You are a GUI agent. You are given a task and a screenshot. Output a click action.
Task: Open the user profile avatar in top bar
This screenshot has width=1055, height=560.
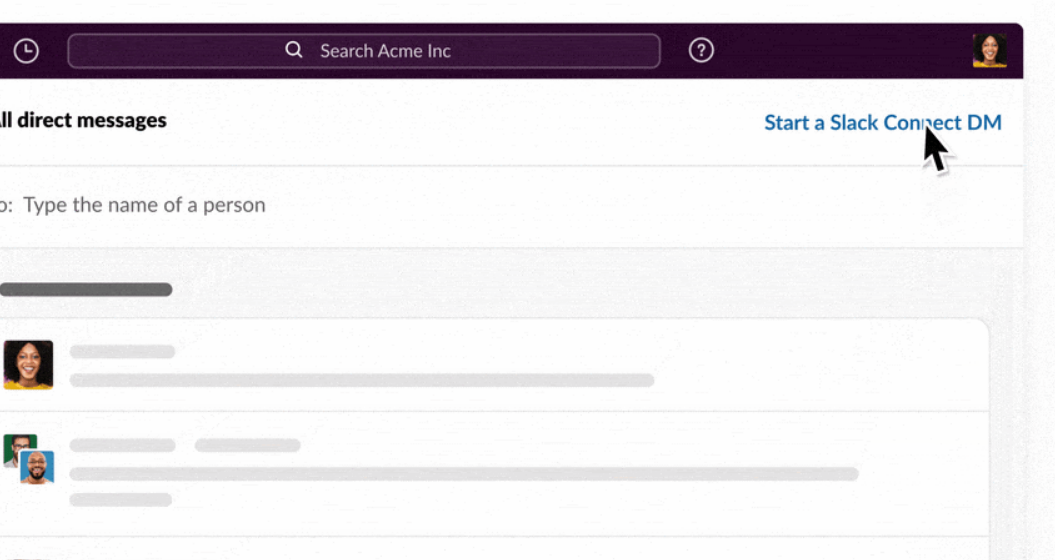[x=990, y=50]
